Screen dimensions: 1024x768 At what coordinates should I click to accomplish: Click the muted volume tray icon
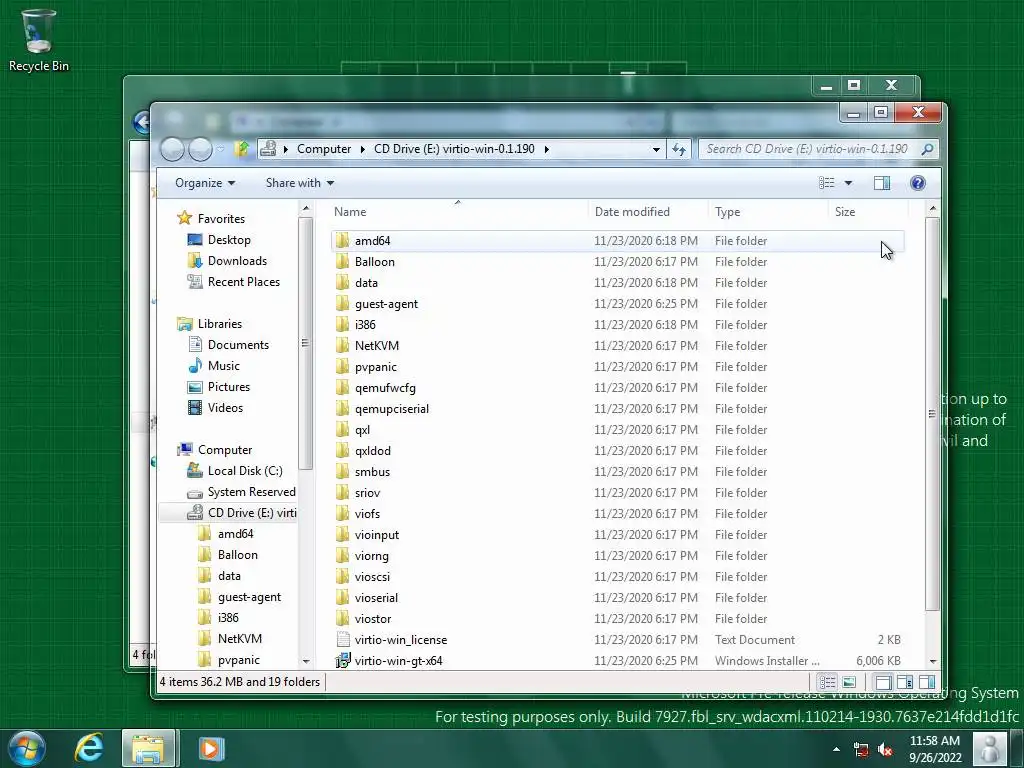(x=886, y=750)
